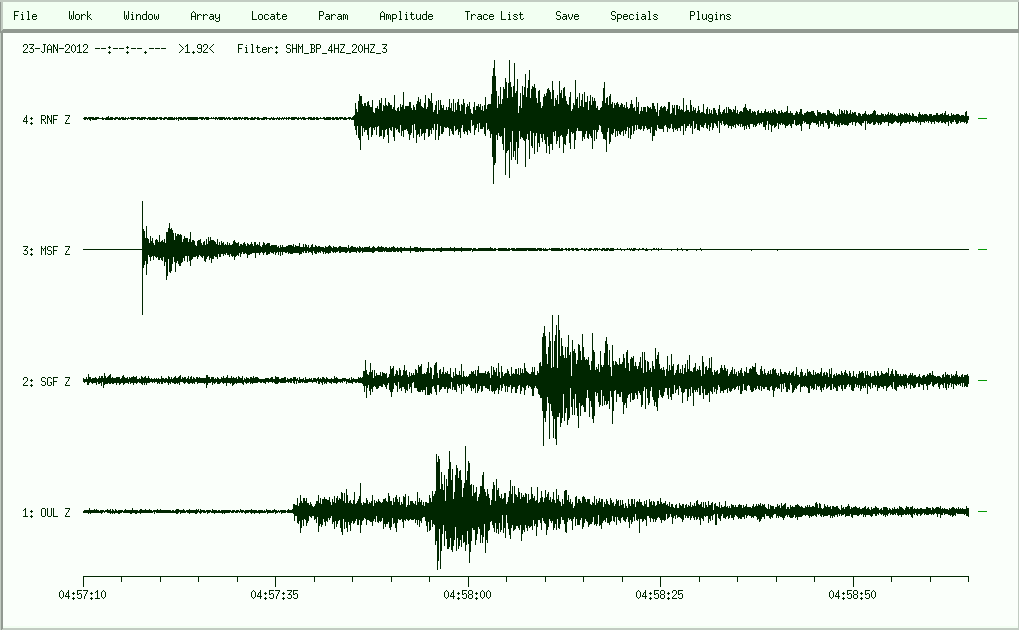Click the 23-JAN-2012 date status text
The height and width of the screenshot is (630, 1019).
55,48
